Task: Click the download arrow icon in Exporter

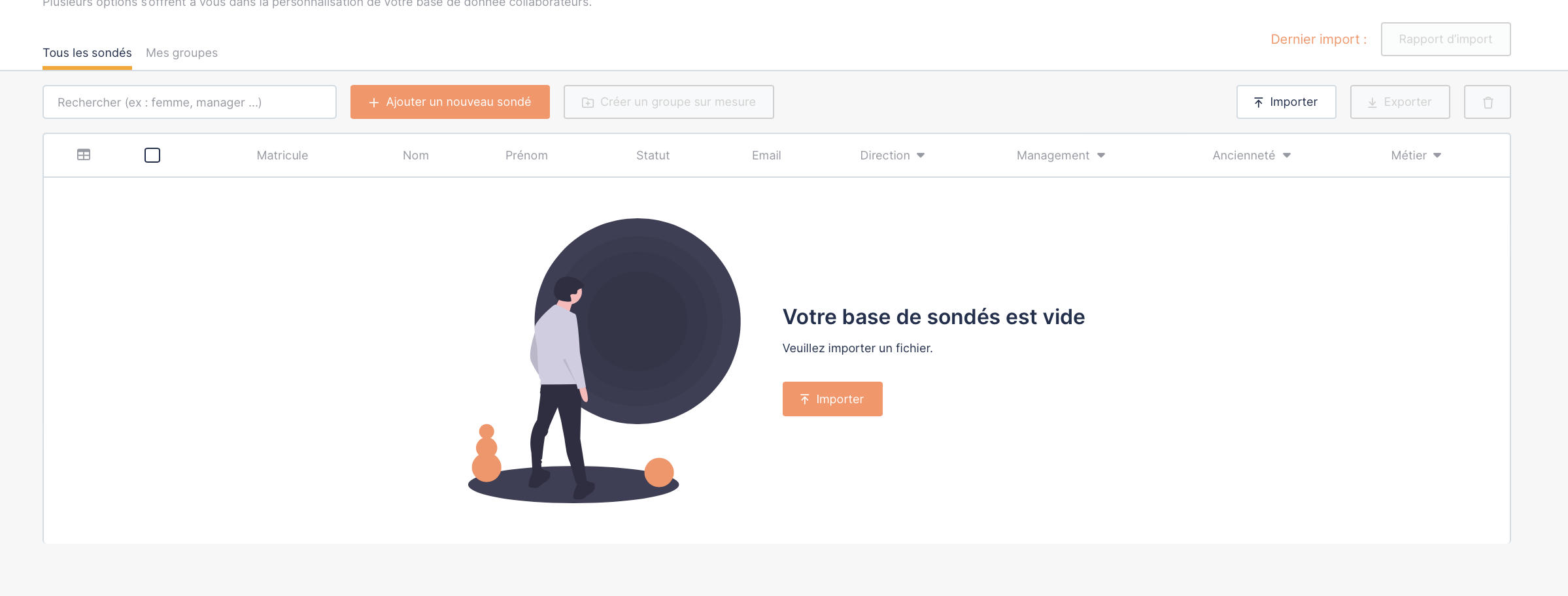Action: (1372, 103)
